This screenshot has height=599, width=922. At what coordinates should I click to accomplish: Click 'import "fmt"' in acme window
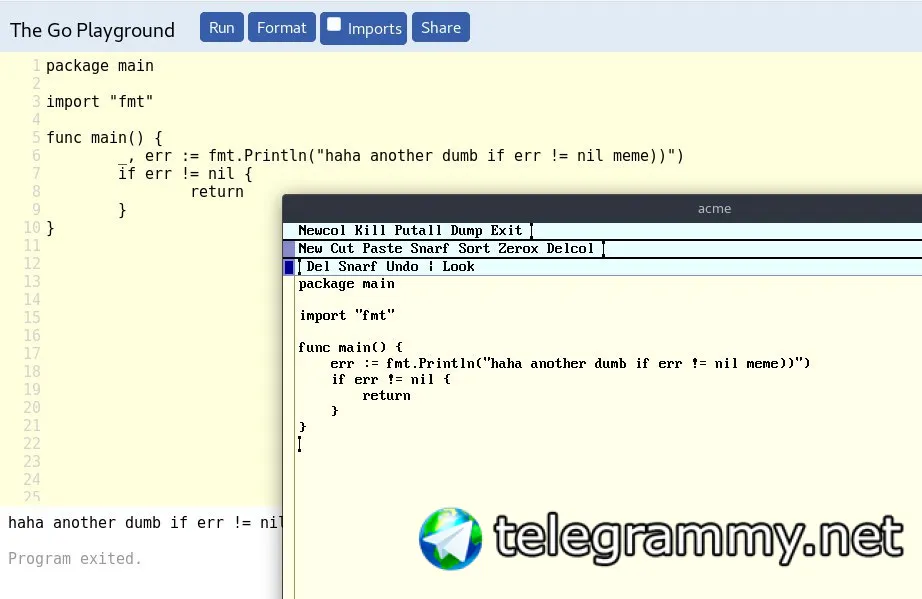point(346,316)
